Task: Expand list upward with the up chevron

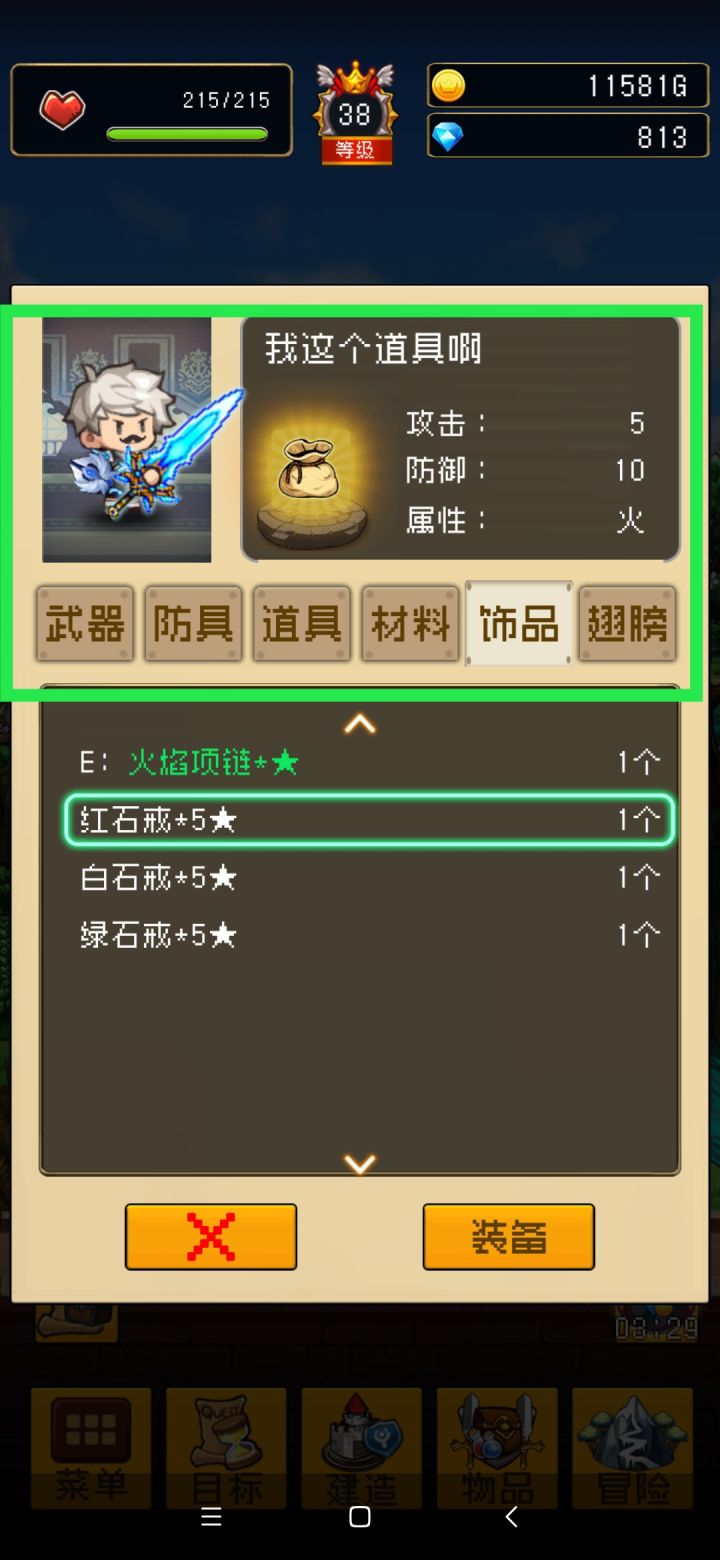Action: 360,723
